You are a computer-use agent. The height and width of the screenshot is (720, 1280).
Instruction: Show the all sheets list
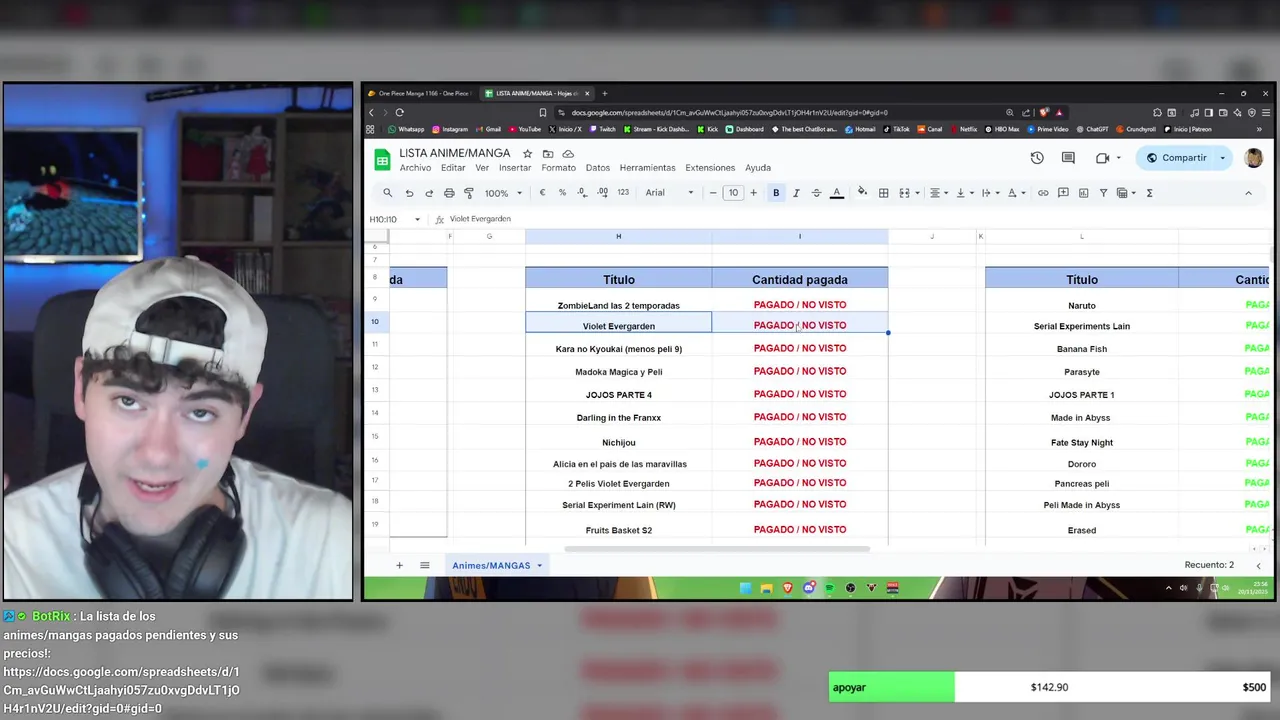point(424,565)
